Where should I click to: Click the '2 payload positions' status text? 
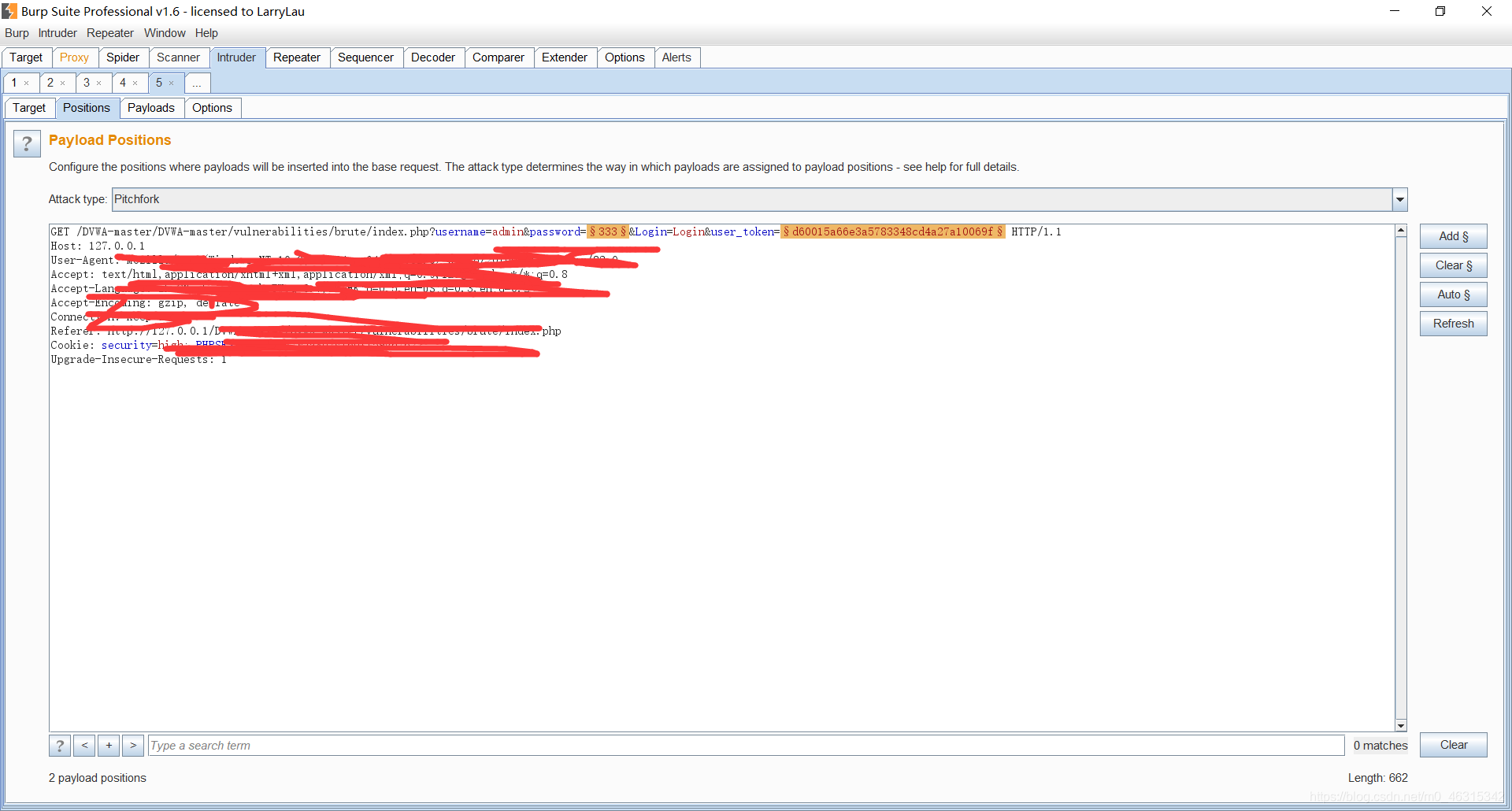tap(98, 778)
